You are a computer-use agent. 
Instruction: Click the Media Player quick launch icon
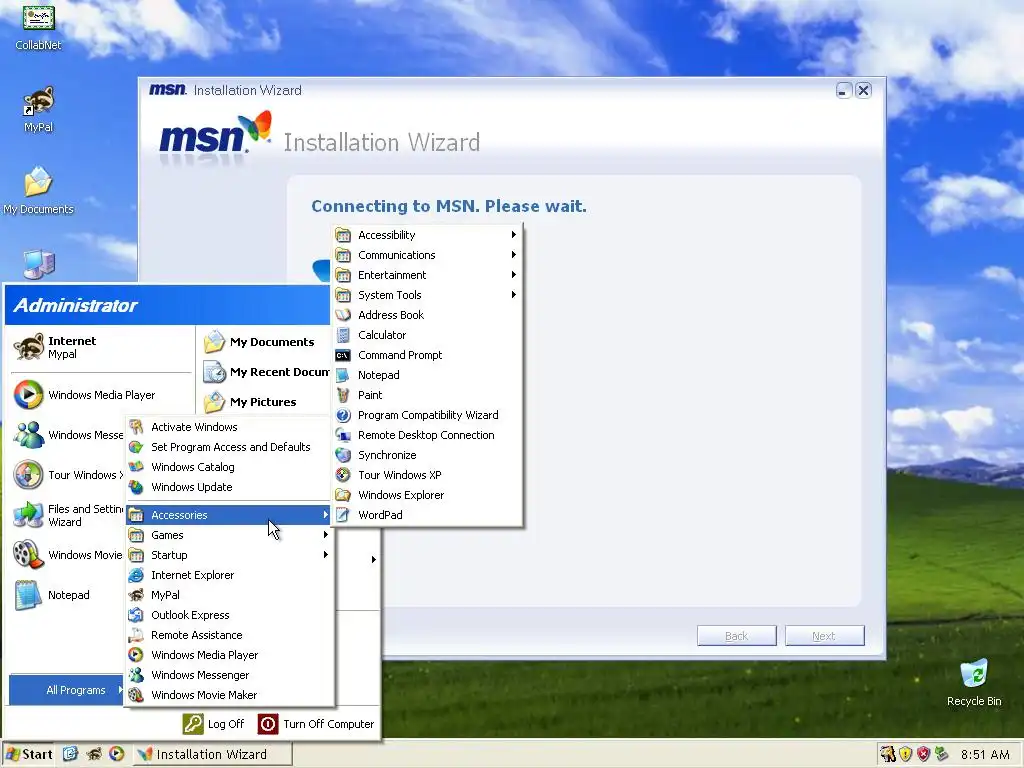117,754
